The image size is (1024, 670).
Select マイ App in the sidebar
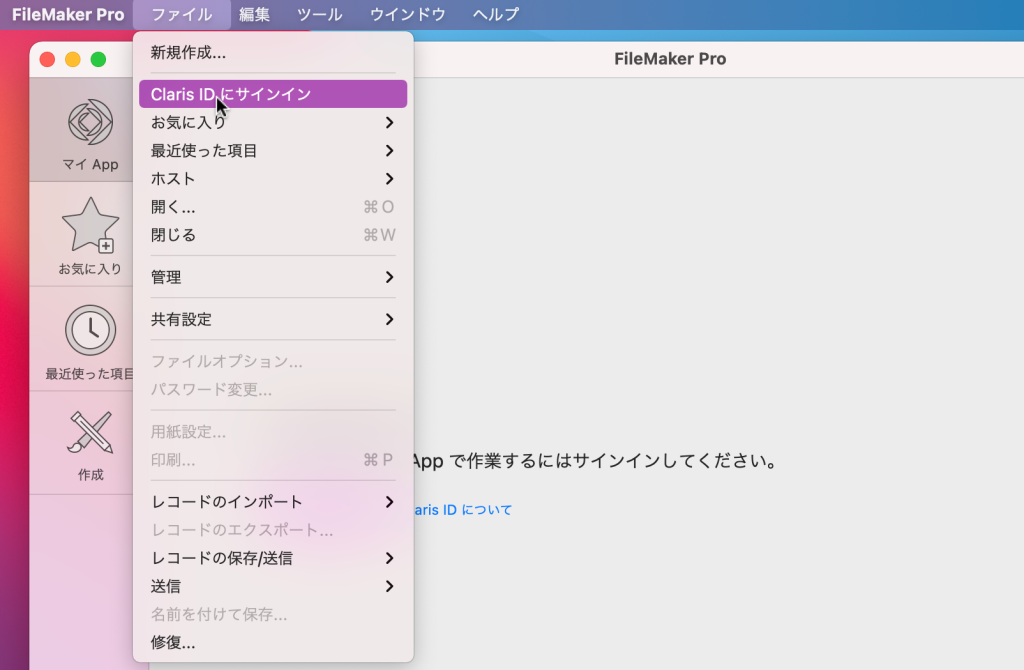90,130
